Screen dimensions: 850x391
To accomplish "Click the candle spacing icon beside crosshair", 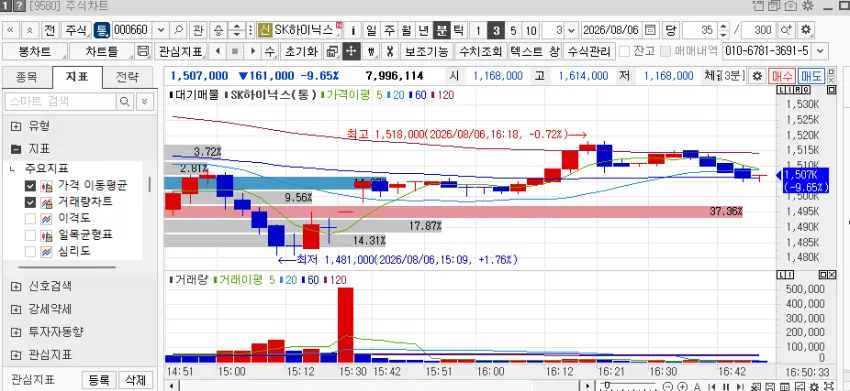I will coord(371,52).
